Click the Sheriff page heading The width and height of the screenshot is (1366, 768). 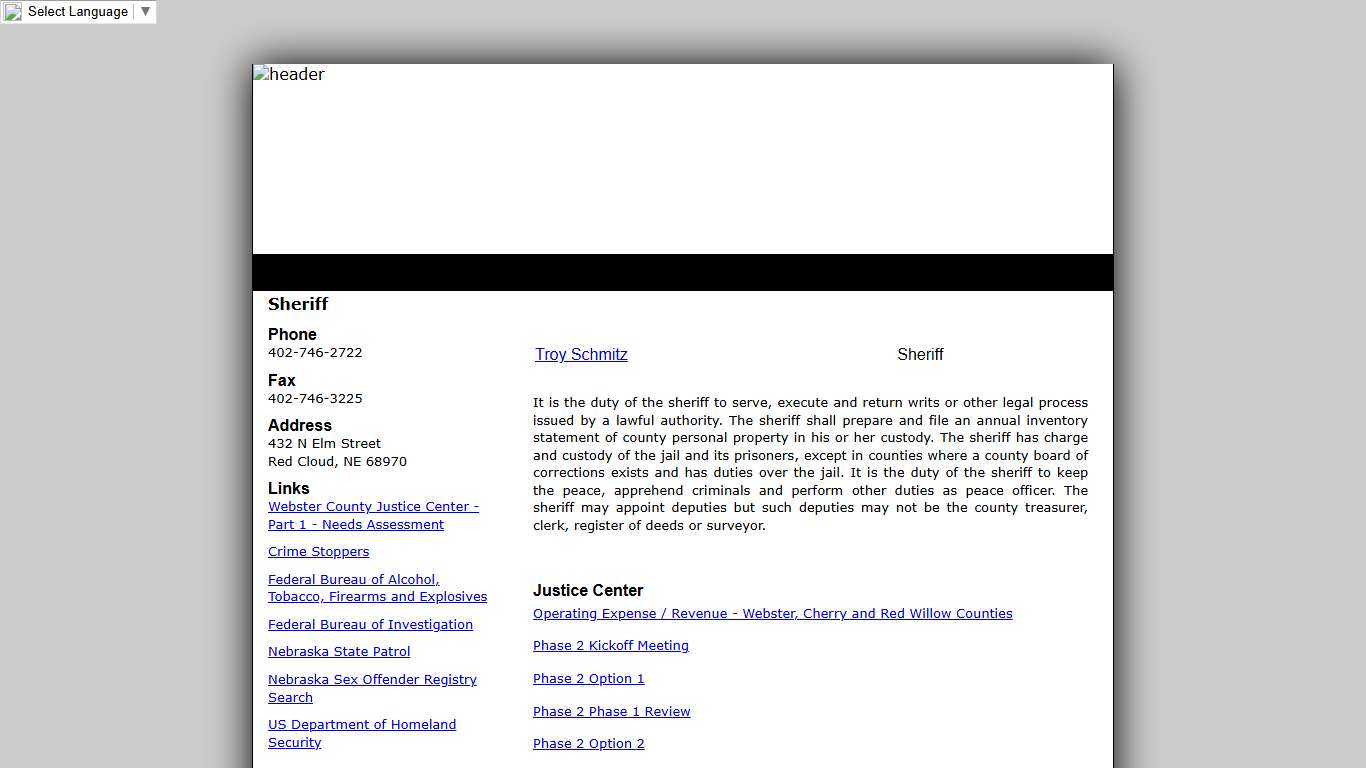tap(298, 304)
